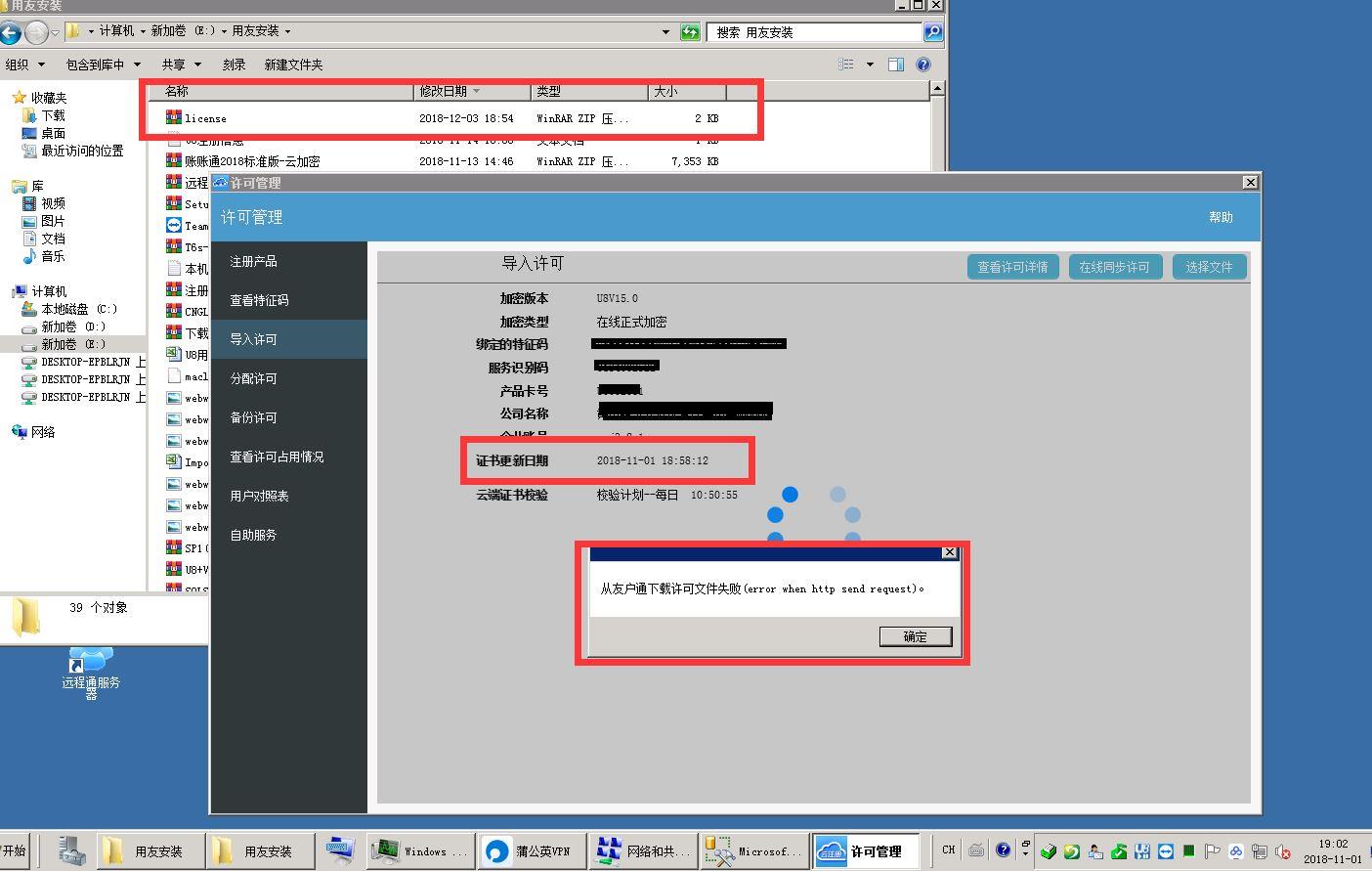This screenshot has height=871, width=1372.
Task: Expand view options dropdown arrow
Action: [x=870, y=65]
